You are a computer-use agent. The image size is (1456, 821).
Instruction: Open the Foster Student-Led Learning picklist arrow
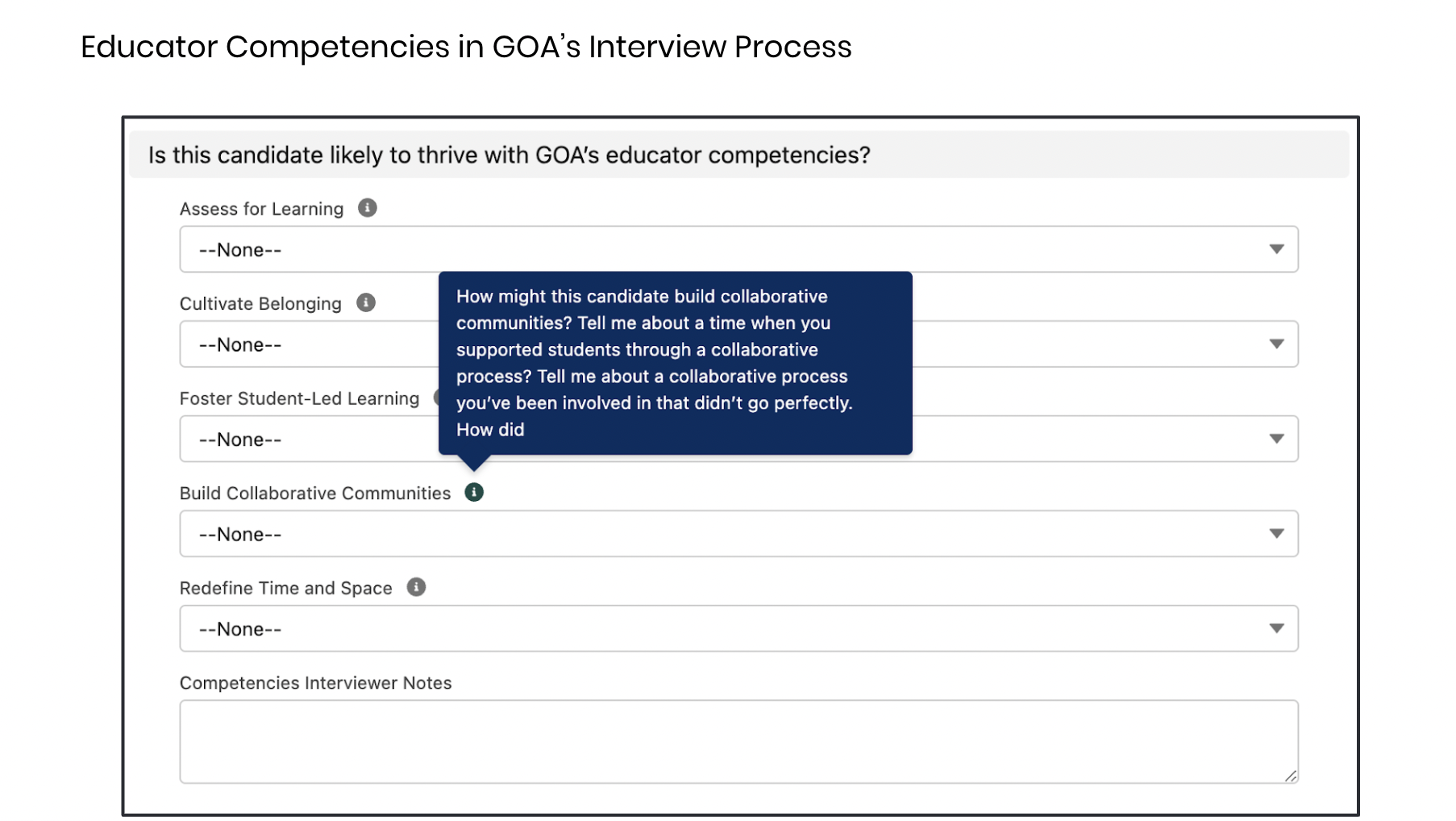(1276, 439)
